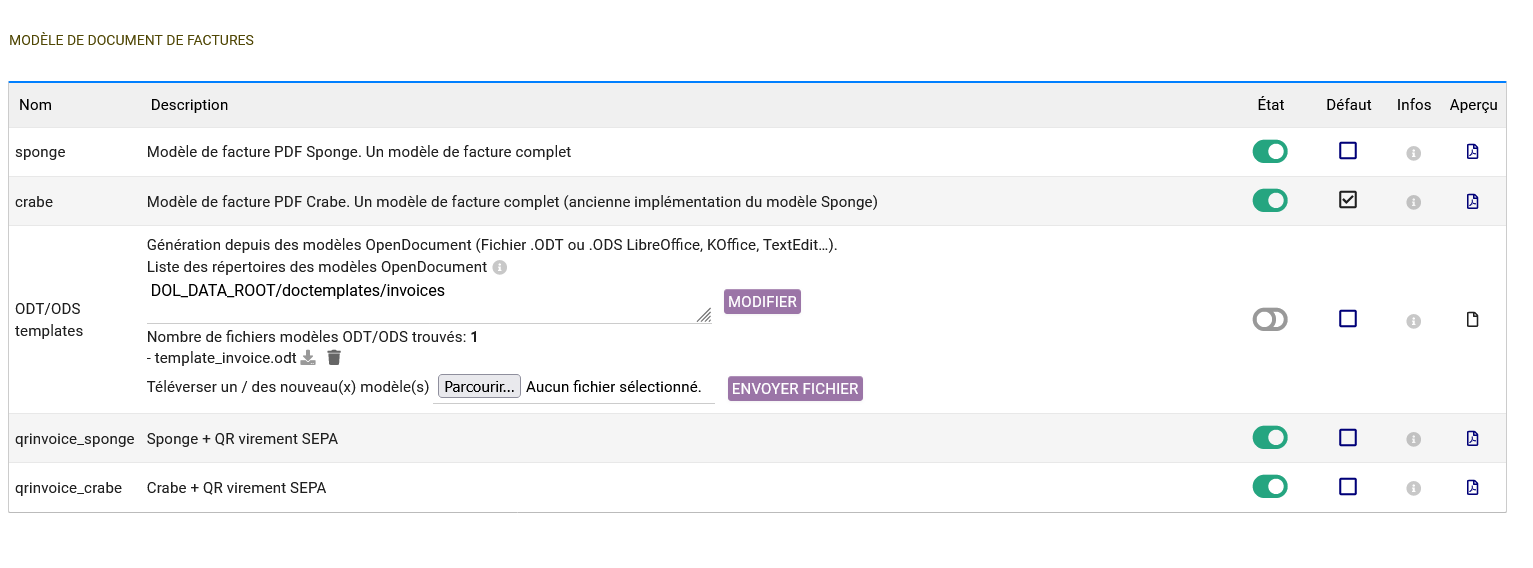Open PDF preview for sponge model
1533x568 pixels.
(1472, 152)
